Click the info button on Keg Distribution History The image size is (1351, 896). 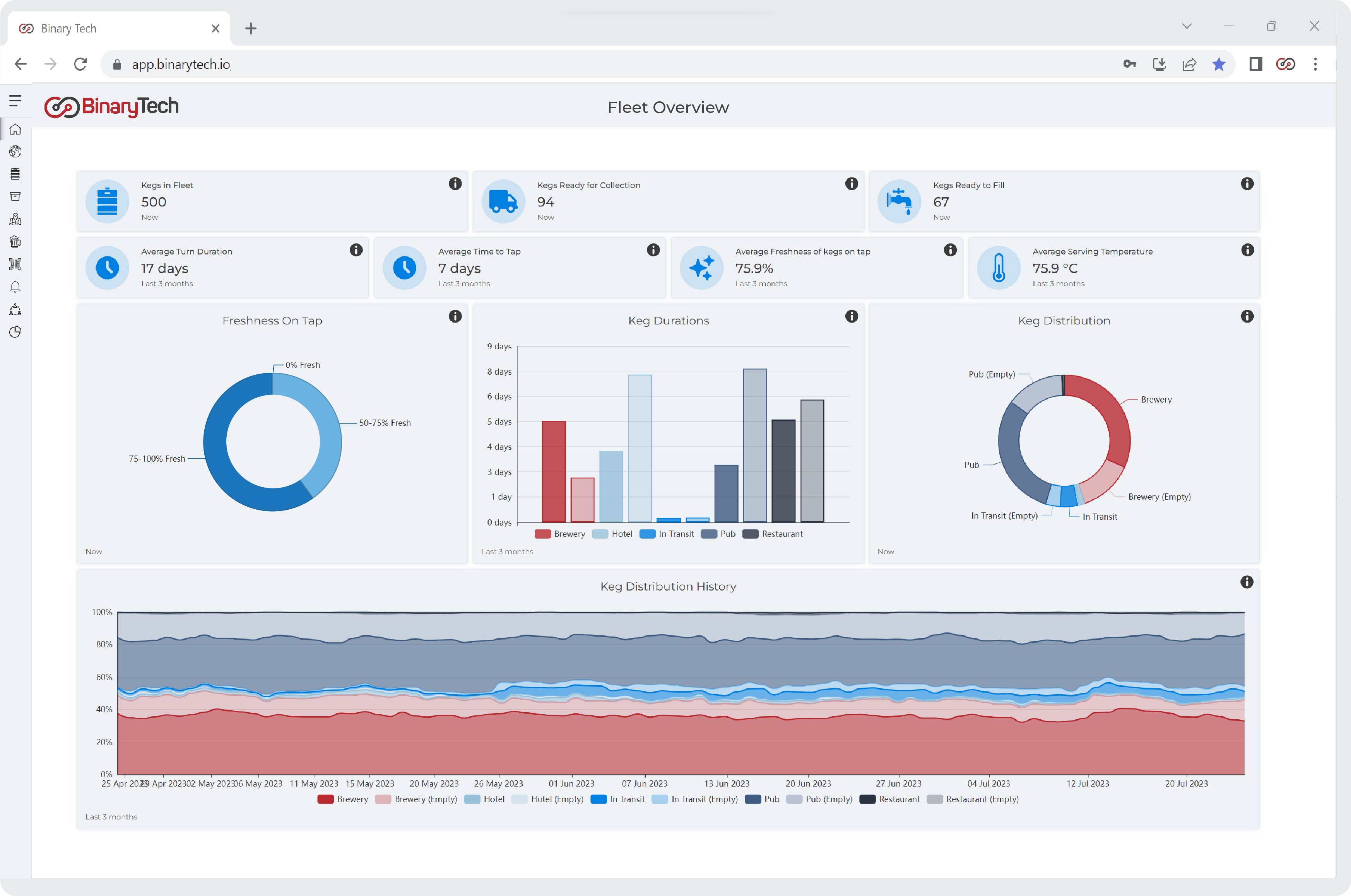(1248, 582)
